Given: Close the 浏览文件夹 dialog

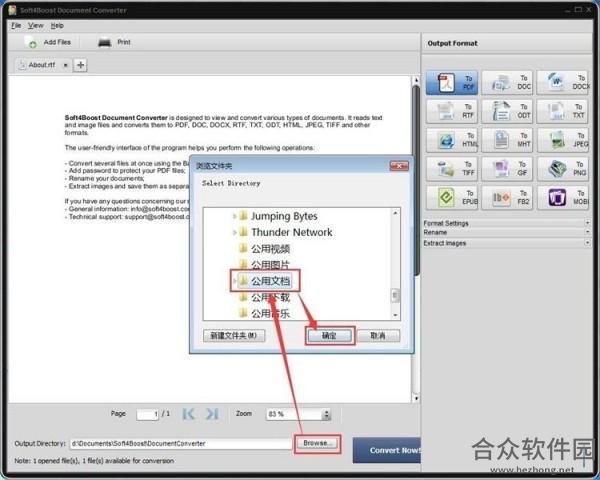Looking at the screenshot, I should [x=399, y=166].
